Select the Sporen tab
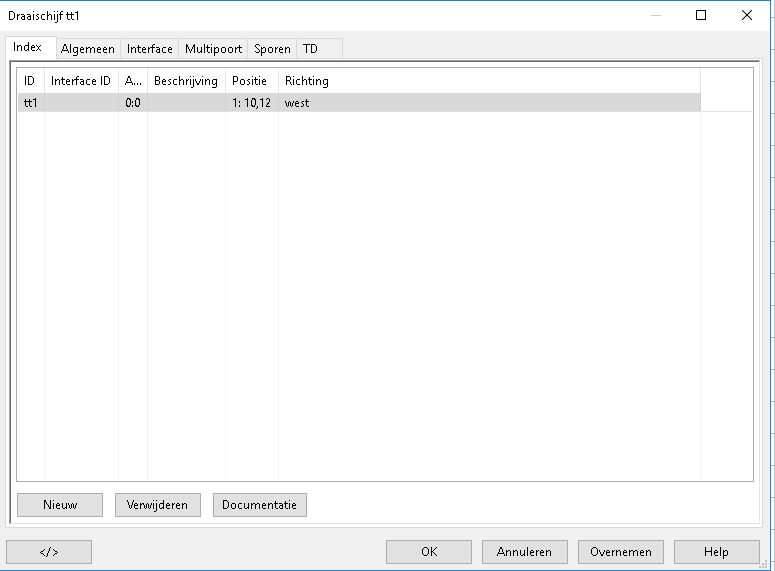775x571 pixels. [272, 49]
